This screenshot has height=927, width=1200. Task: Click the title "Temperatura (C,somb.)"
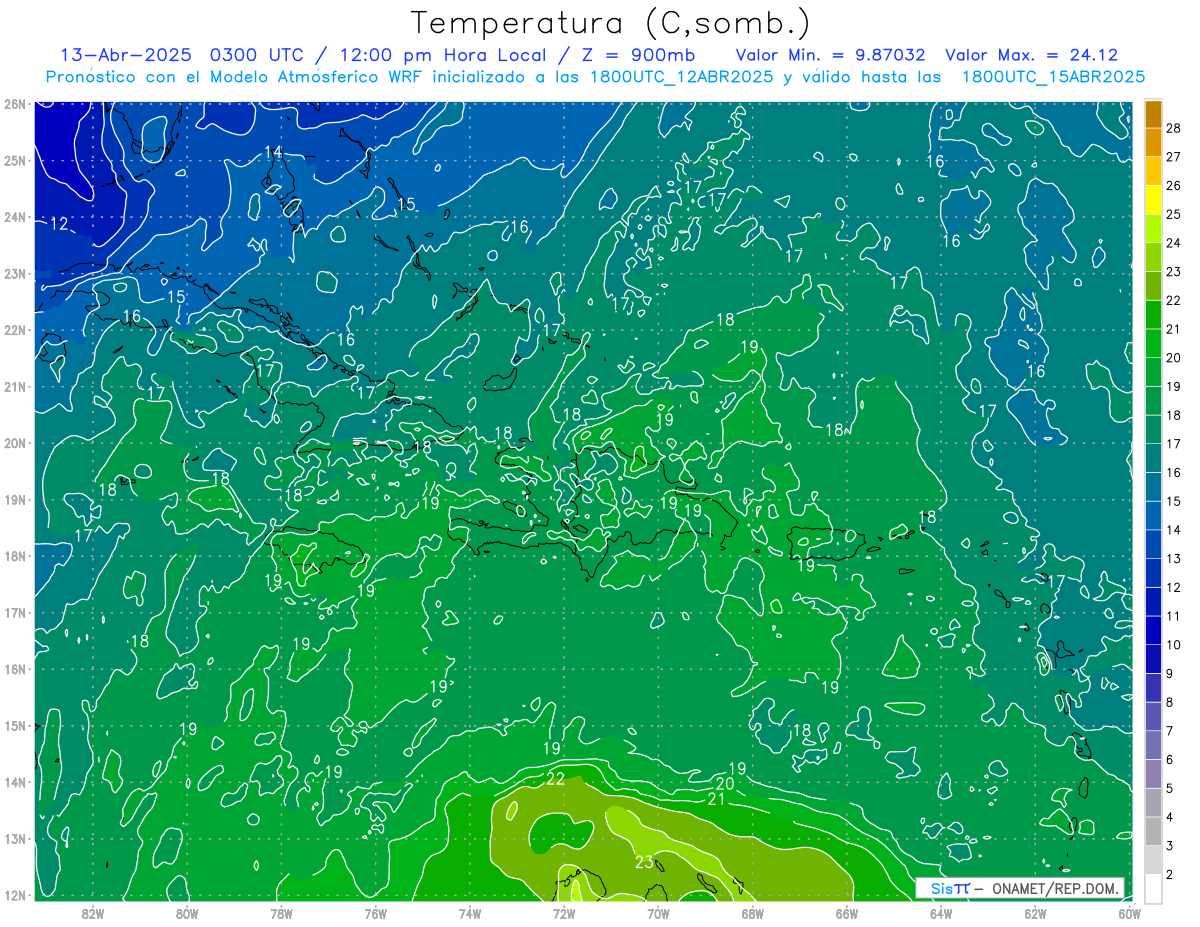click(611, 23)
